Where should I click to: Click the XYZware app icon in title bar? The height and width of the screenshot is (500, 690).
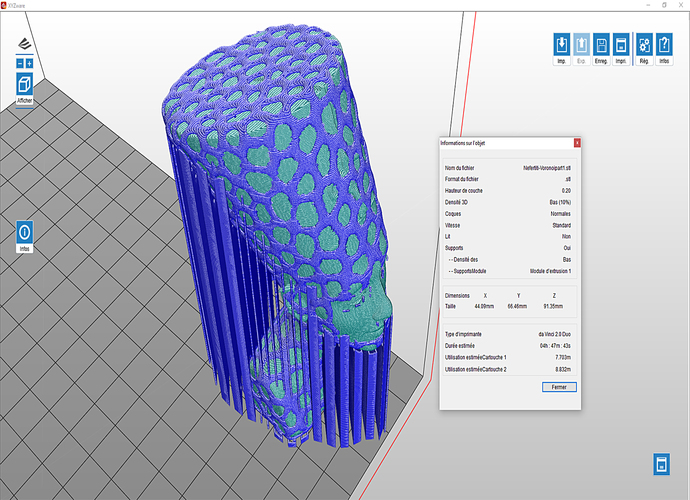pyautogui.click(x=4, y=5)
